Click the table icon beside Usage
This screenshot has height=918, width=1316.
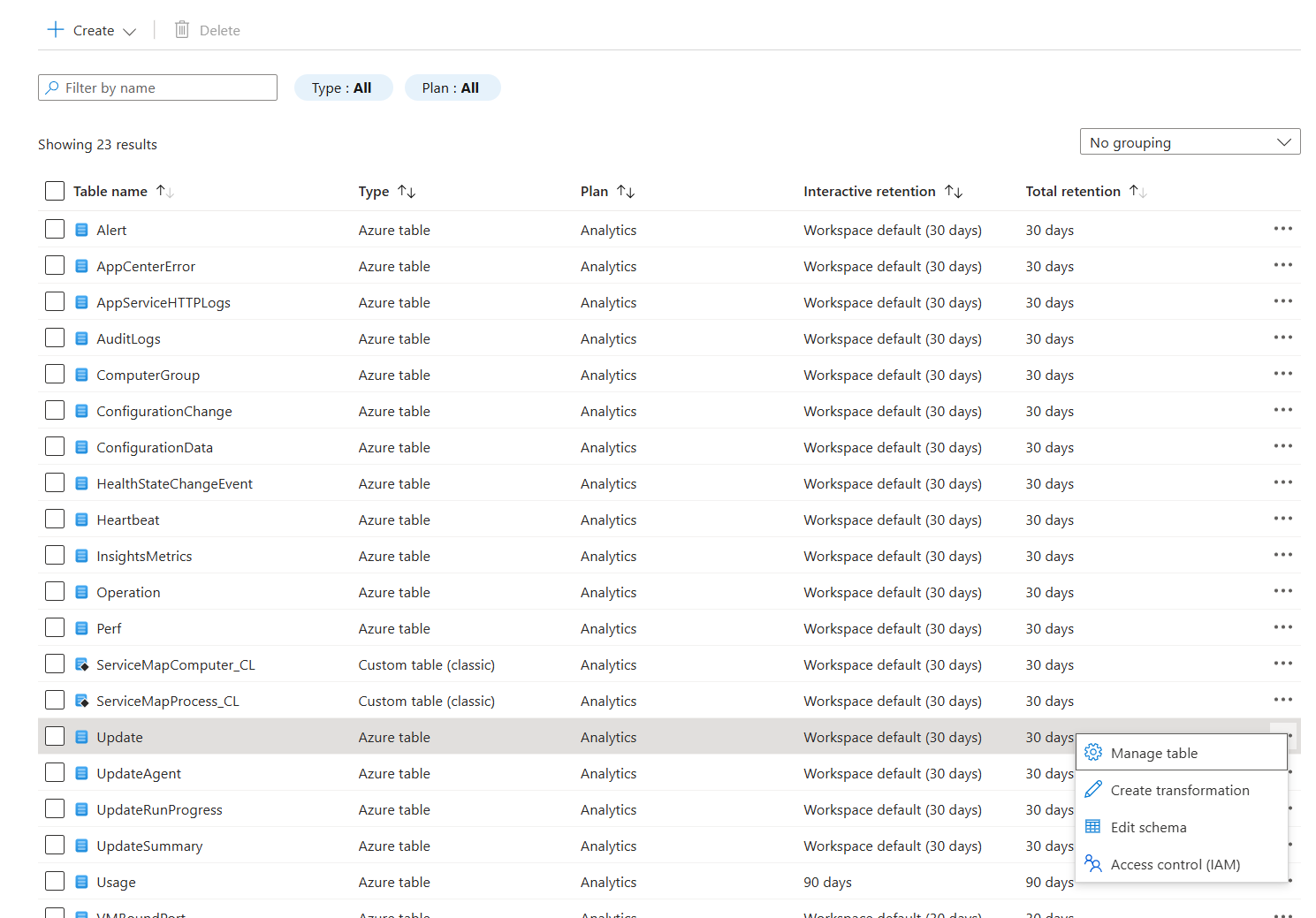point(81,882)
